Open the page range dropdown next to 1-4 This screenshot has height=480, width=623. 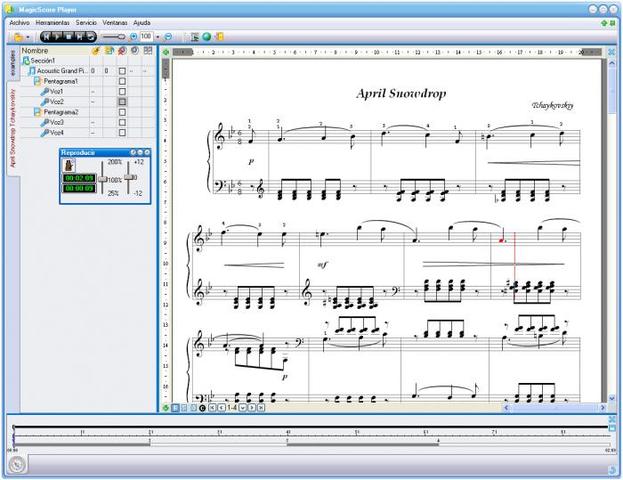[242, 408]
